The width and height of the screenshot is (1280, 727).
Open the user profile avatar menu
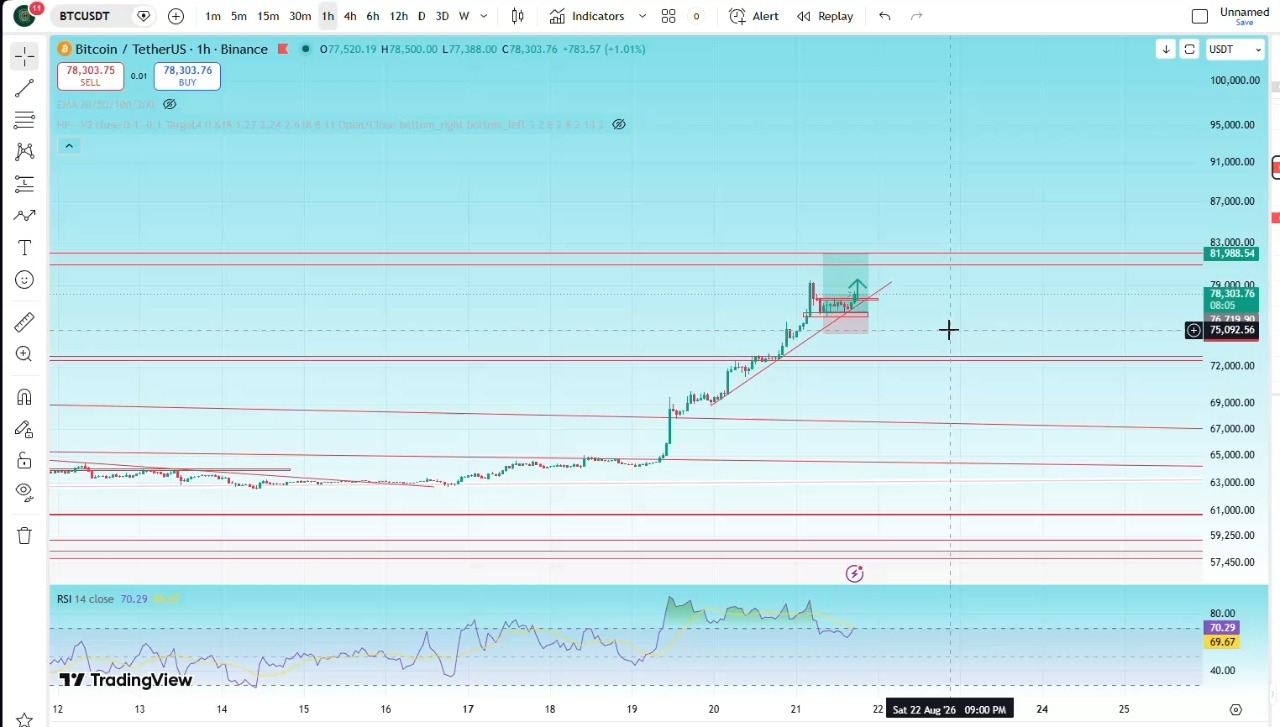pyautogui.click(x=26, y=16)
